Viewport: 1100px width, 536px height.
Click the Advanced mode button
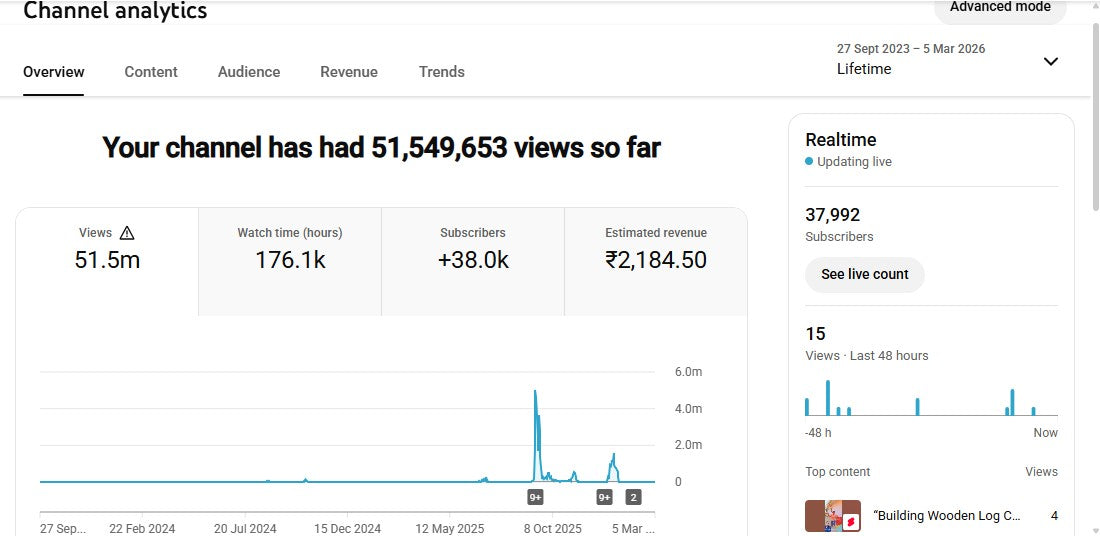1000,8
